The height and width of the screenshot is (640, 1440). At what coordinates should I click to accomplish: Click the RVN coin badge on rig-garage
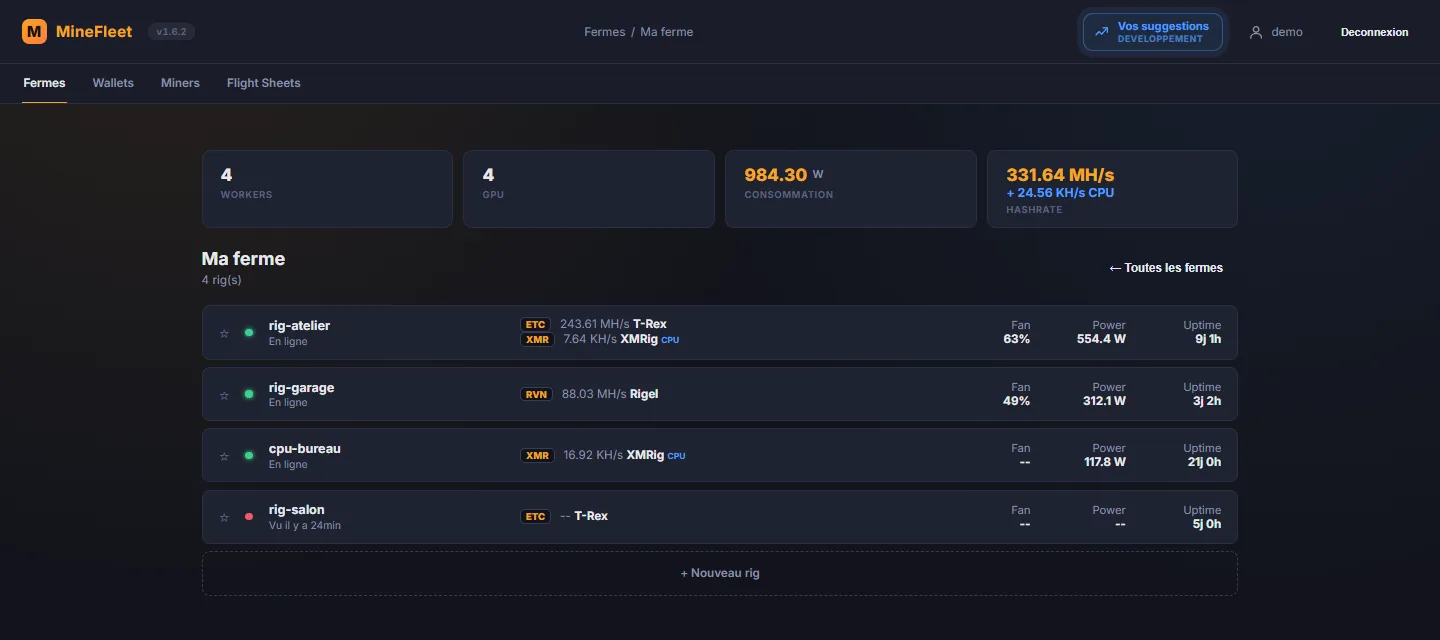(x=537, y=394)
